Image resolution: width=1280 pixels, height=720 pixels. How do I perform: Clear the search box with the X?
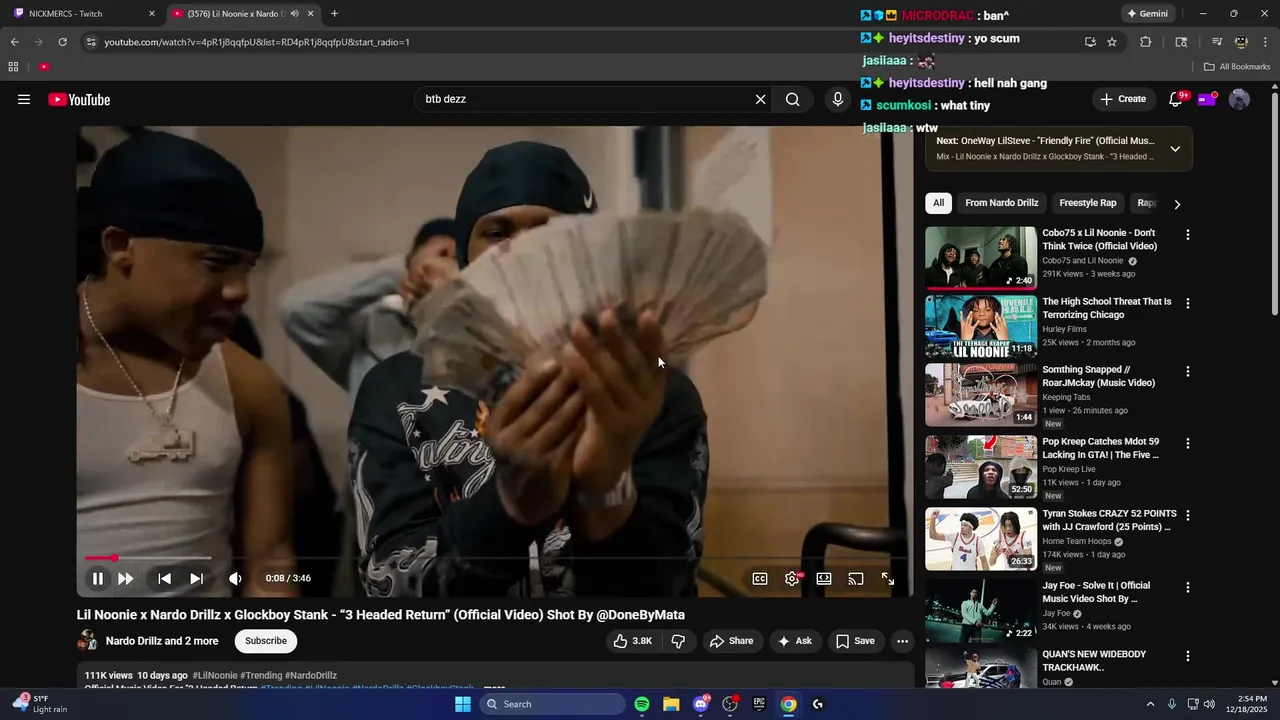[x=760, y=99]
